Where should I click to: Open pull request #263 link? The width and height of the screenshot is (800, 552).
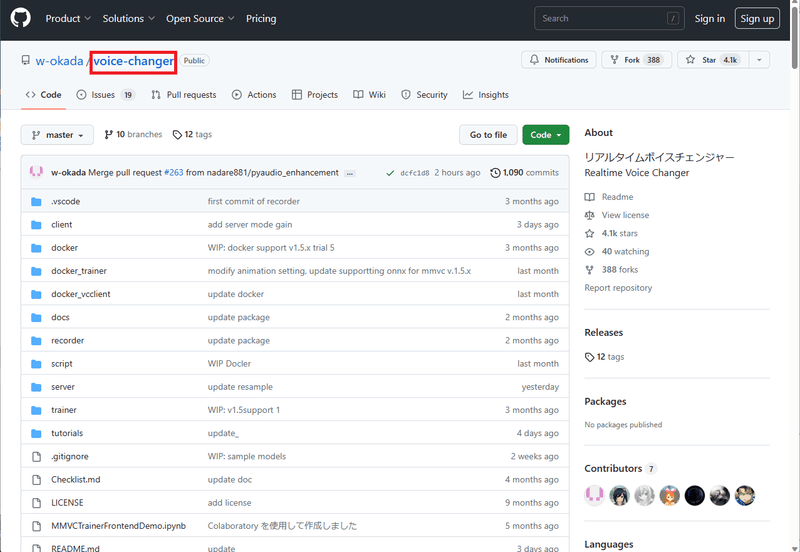pyautogui.click(x=173, y=172)
